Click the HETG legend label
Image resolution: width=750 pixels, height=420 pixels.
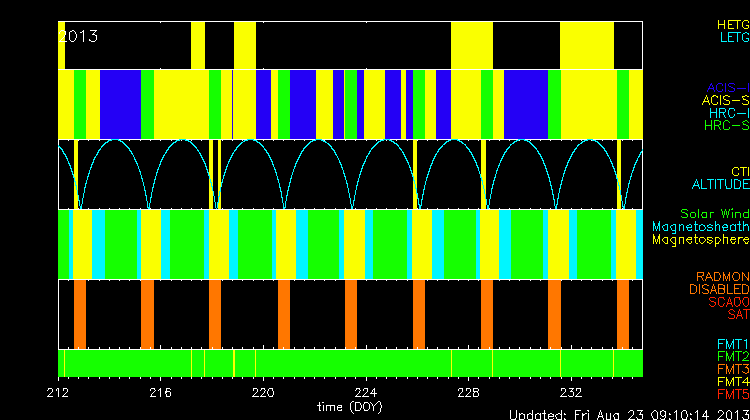(733, 23)
